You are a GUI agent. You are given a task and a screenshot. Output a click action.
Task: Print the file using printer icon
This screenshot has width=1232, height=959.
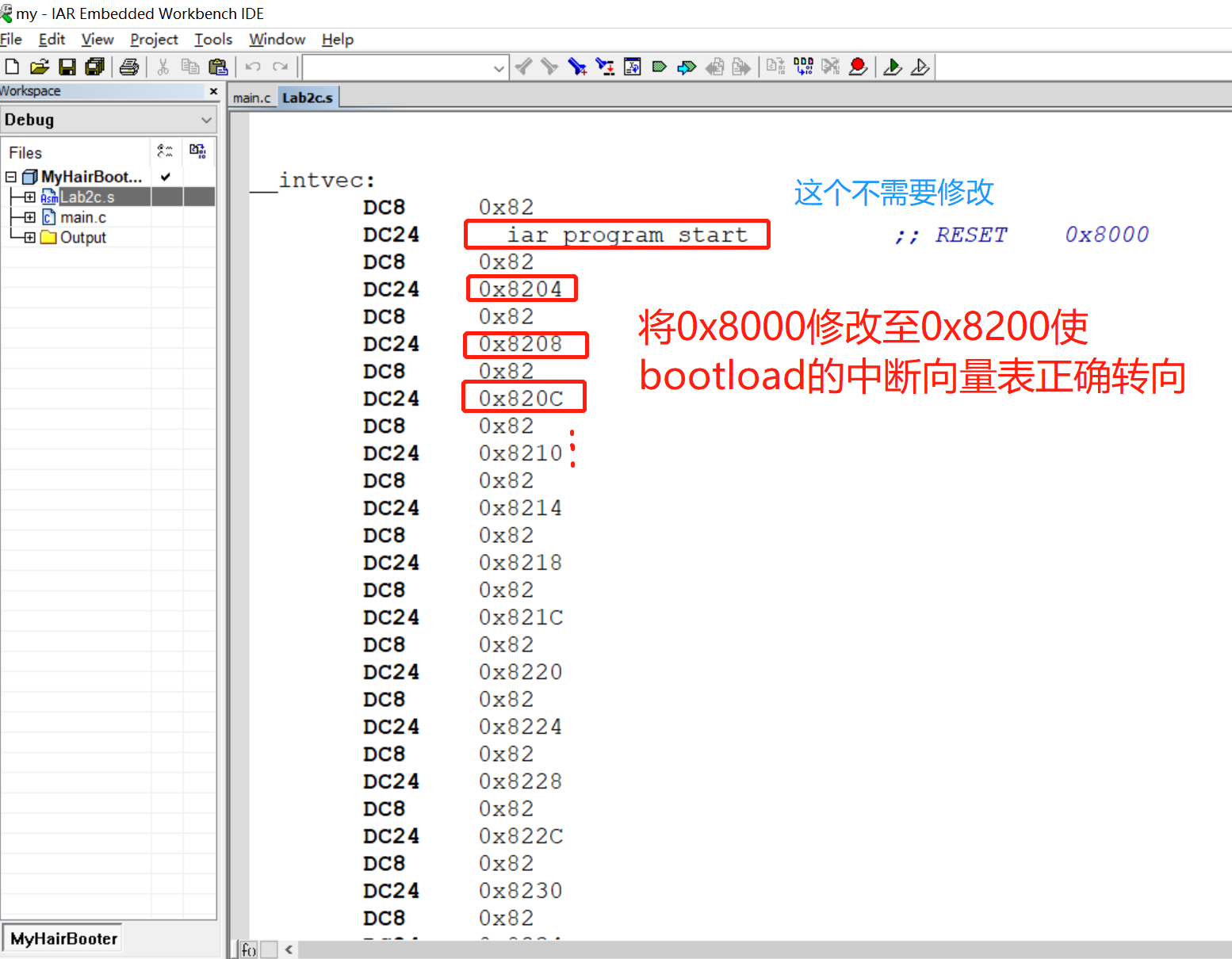[129, 67]
